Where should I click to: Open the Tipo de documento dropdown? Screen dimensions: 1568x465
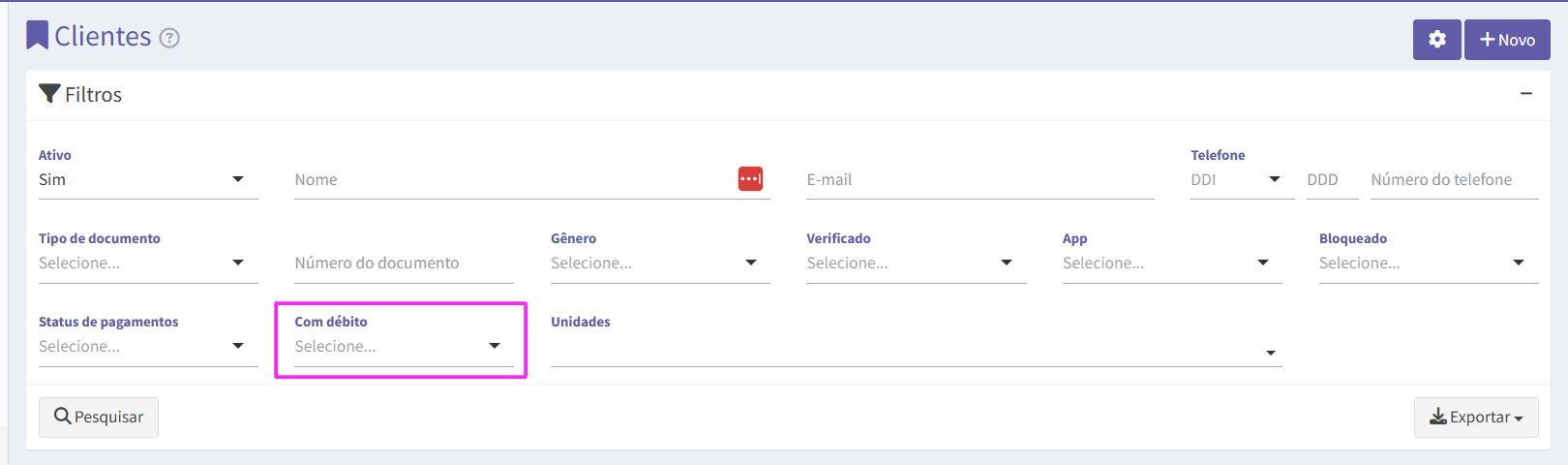(x=148, y=263)
